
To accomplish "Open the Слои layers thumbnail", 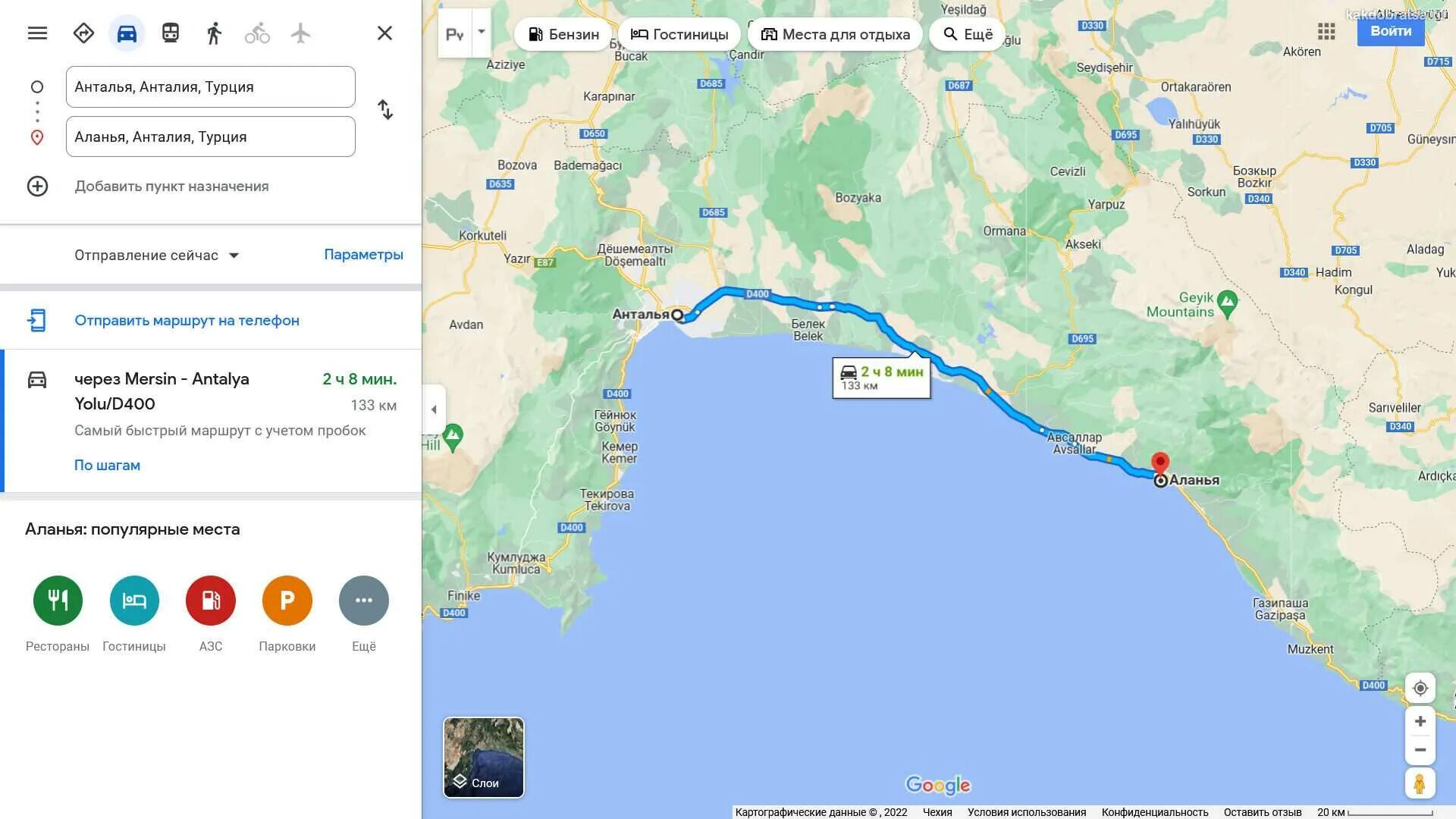I will click(x=484, y=758).
